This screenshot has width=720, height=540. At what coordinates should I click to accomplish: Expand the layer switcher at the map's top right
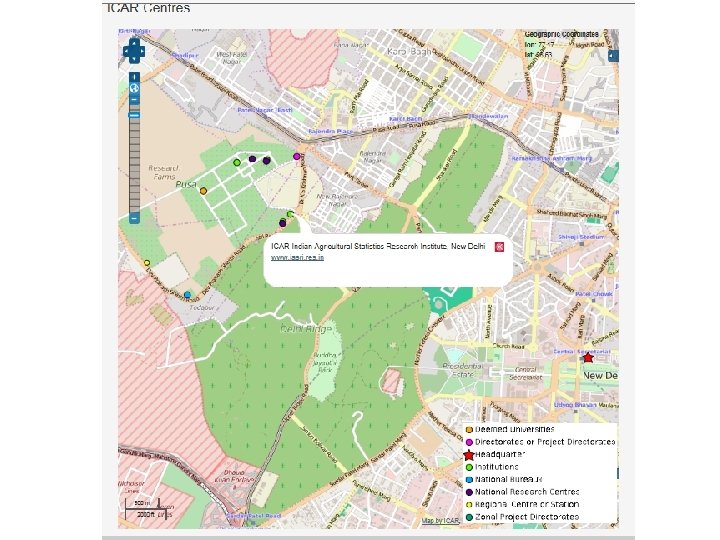[x=613, y=56]
